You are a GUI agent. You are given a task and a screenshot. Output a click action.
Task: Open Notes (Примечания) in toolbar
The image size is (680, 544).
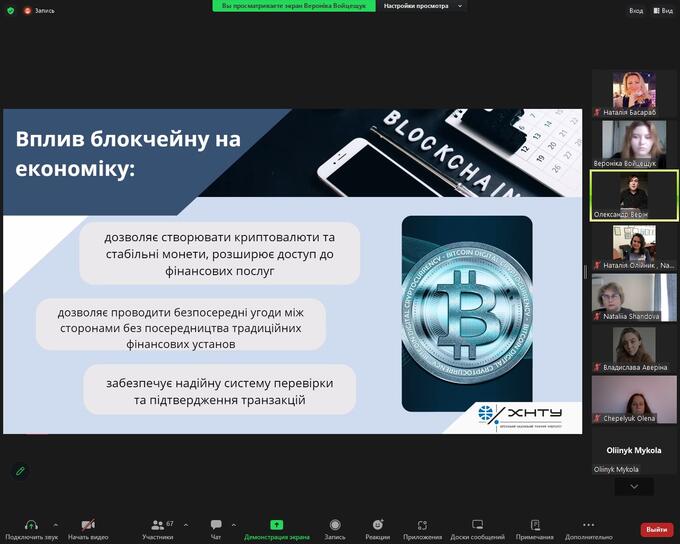click(x=535, y=526)
